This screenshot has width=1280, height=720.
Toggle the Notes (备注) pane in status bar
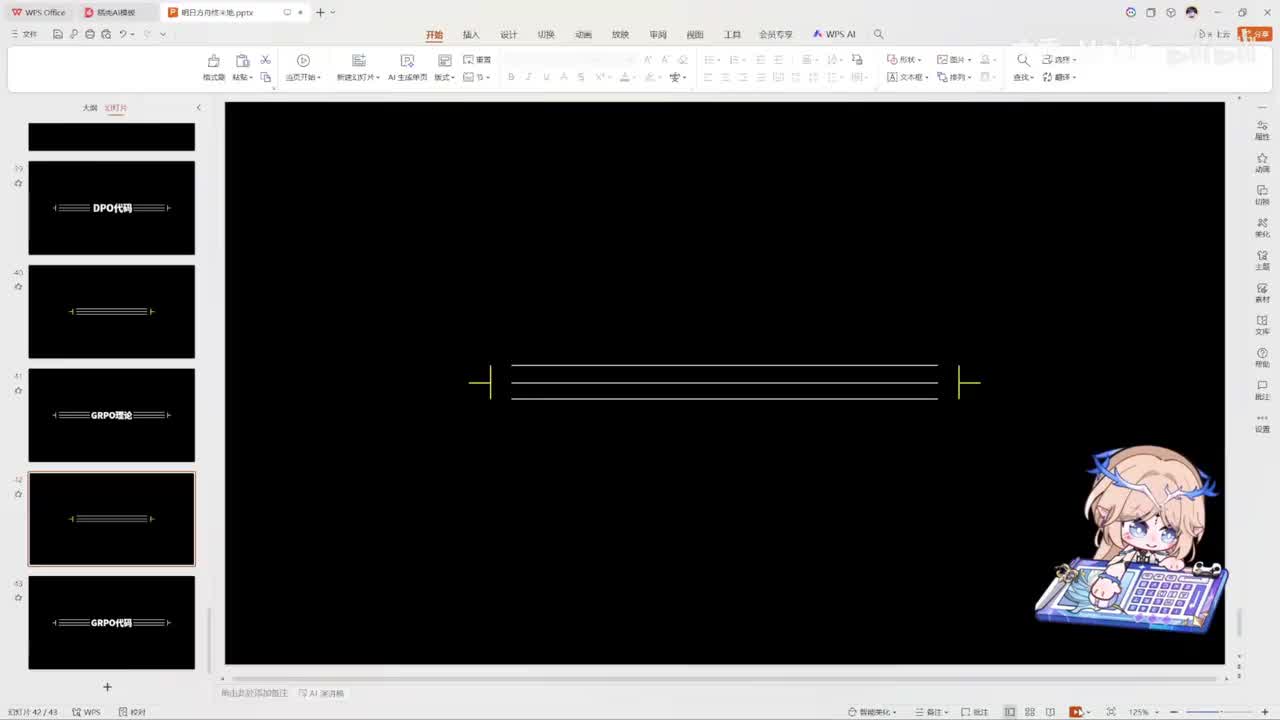[x=932, y=712]
